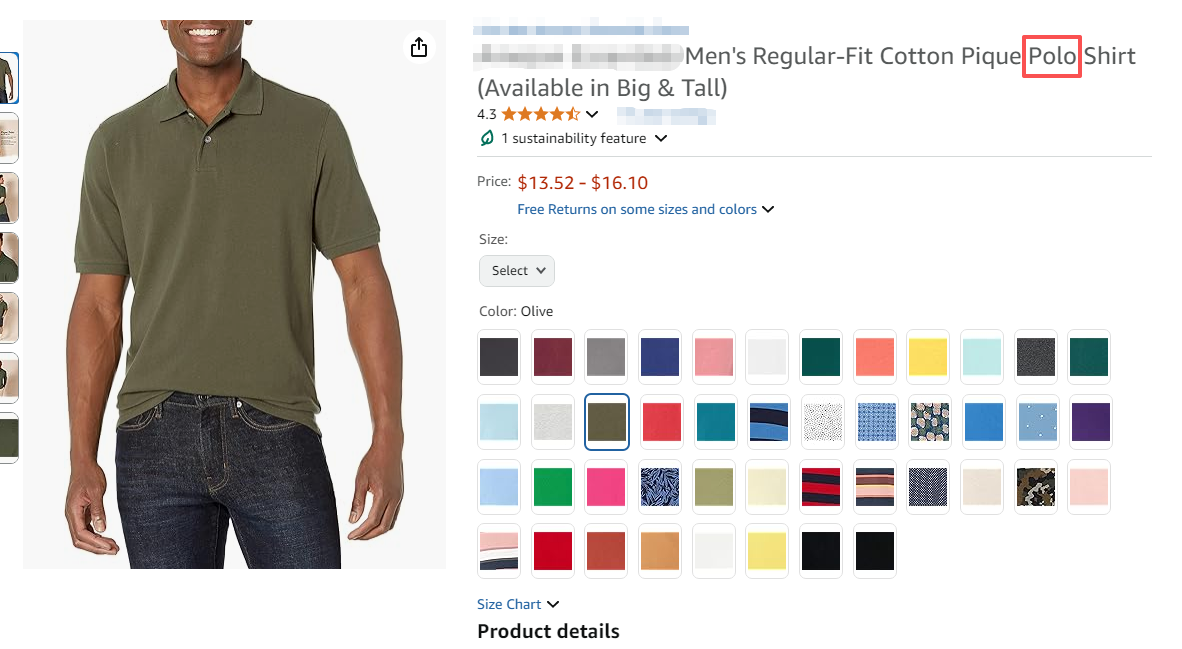Expand the star rating popover chevron
The width and height of the screenshot is (1182, 649).
pos(592,114)
